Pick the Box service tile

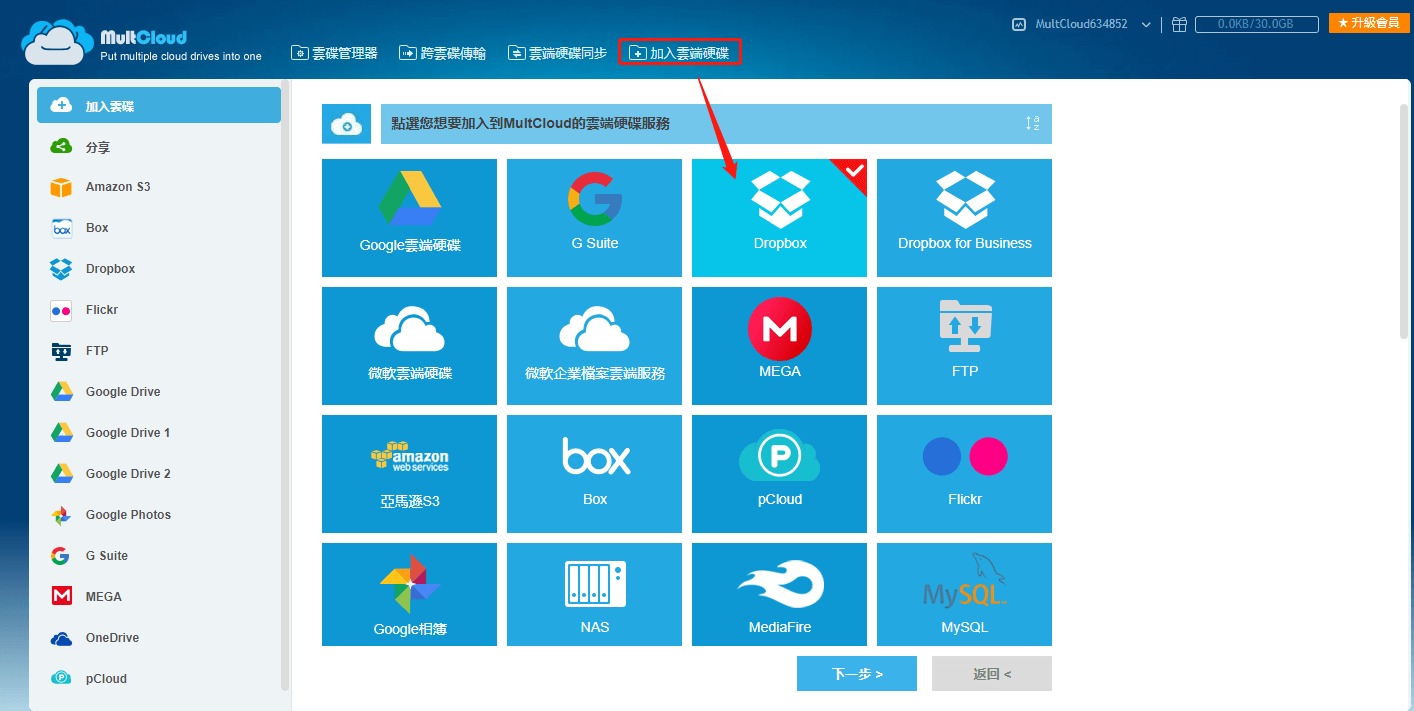[x=594, y=474]
